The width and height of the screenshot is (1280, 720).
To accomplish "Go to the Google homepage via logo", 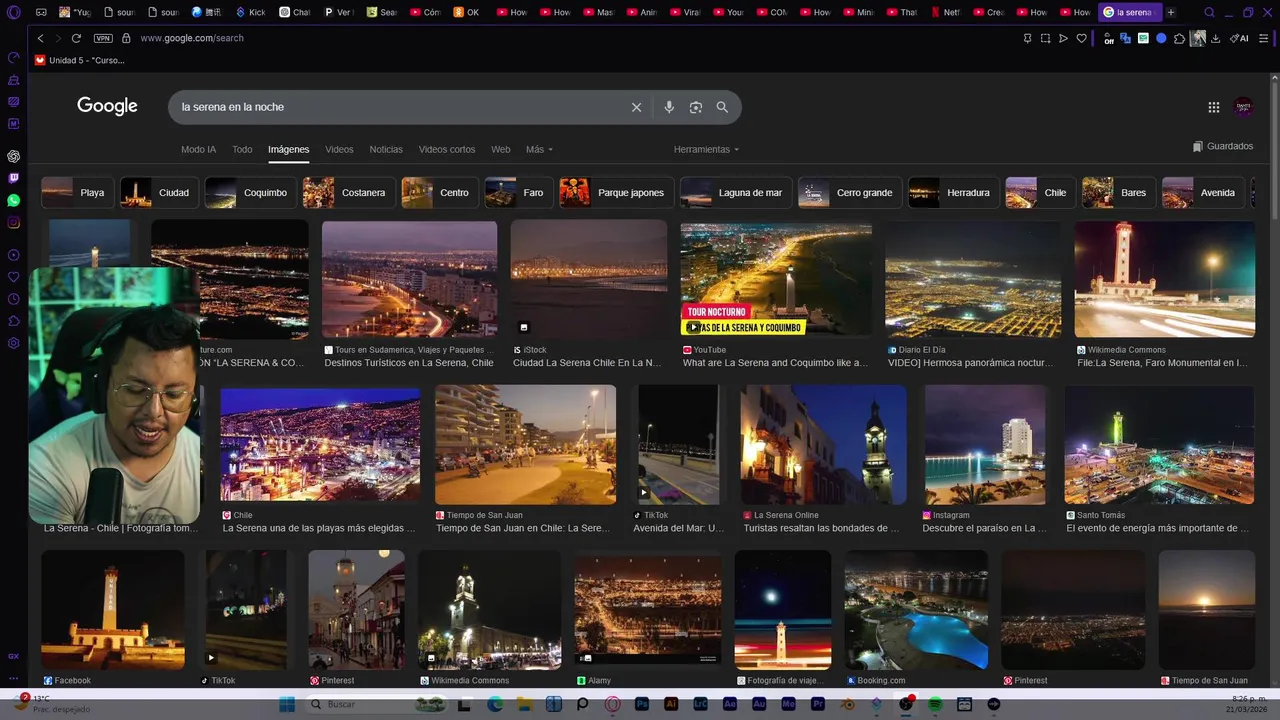I will coord(107,106).
